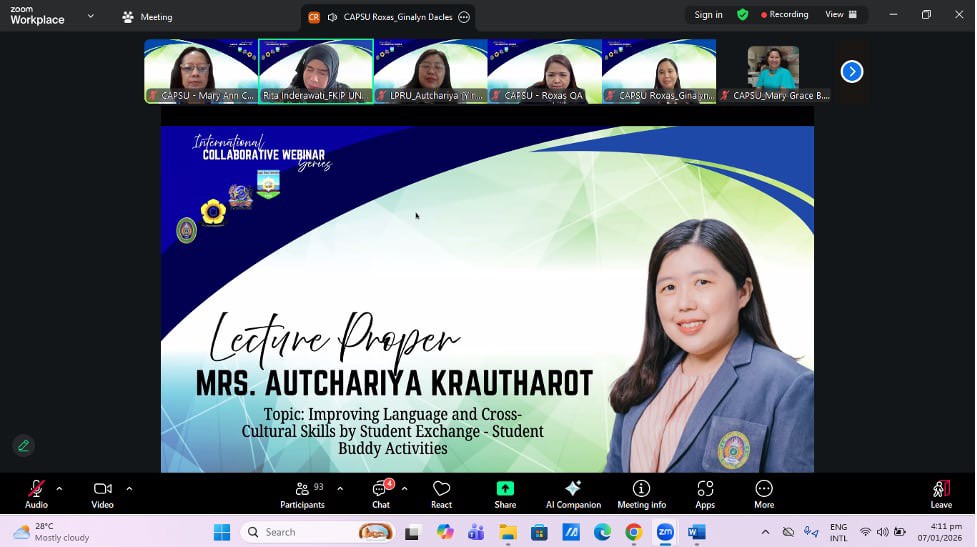Viewport: 977px width, 547px height.
Task: Leave the meeting
Action: coord(941,493)
